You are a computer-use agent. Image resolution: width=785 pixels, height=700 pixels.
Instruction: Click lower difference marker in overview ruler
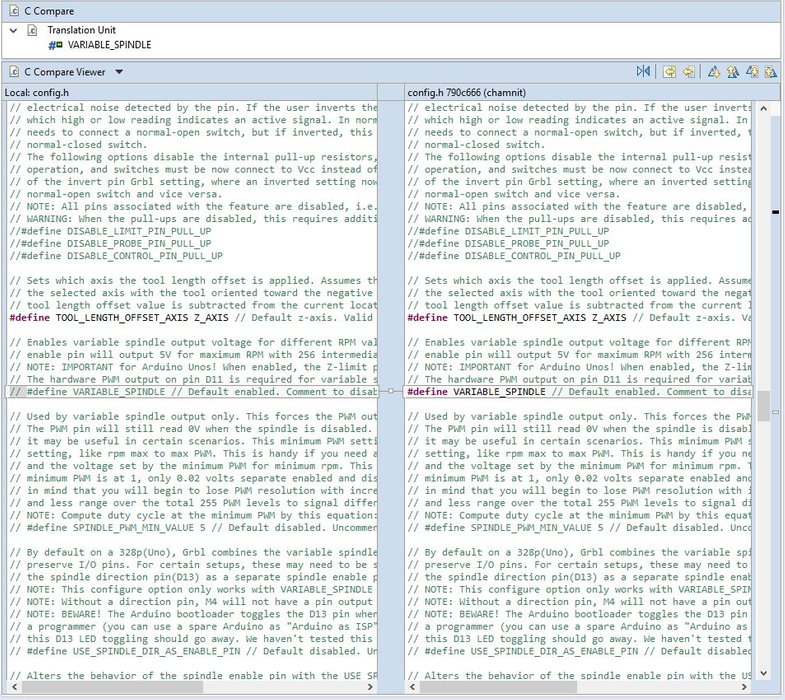tap(775, 413)
